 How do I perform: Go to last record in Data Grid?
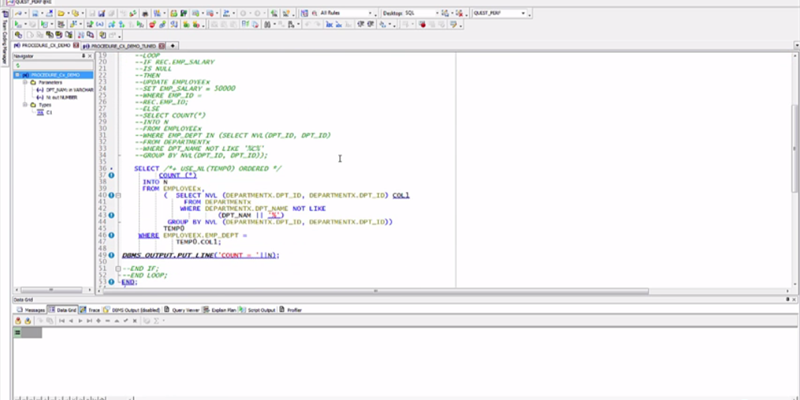[x=89, y=320]
